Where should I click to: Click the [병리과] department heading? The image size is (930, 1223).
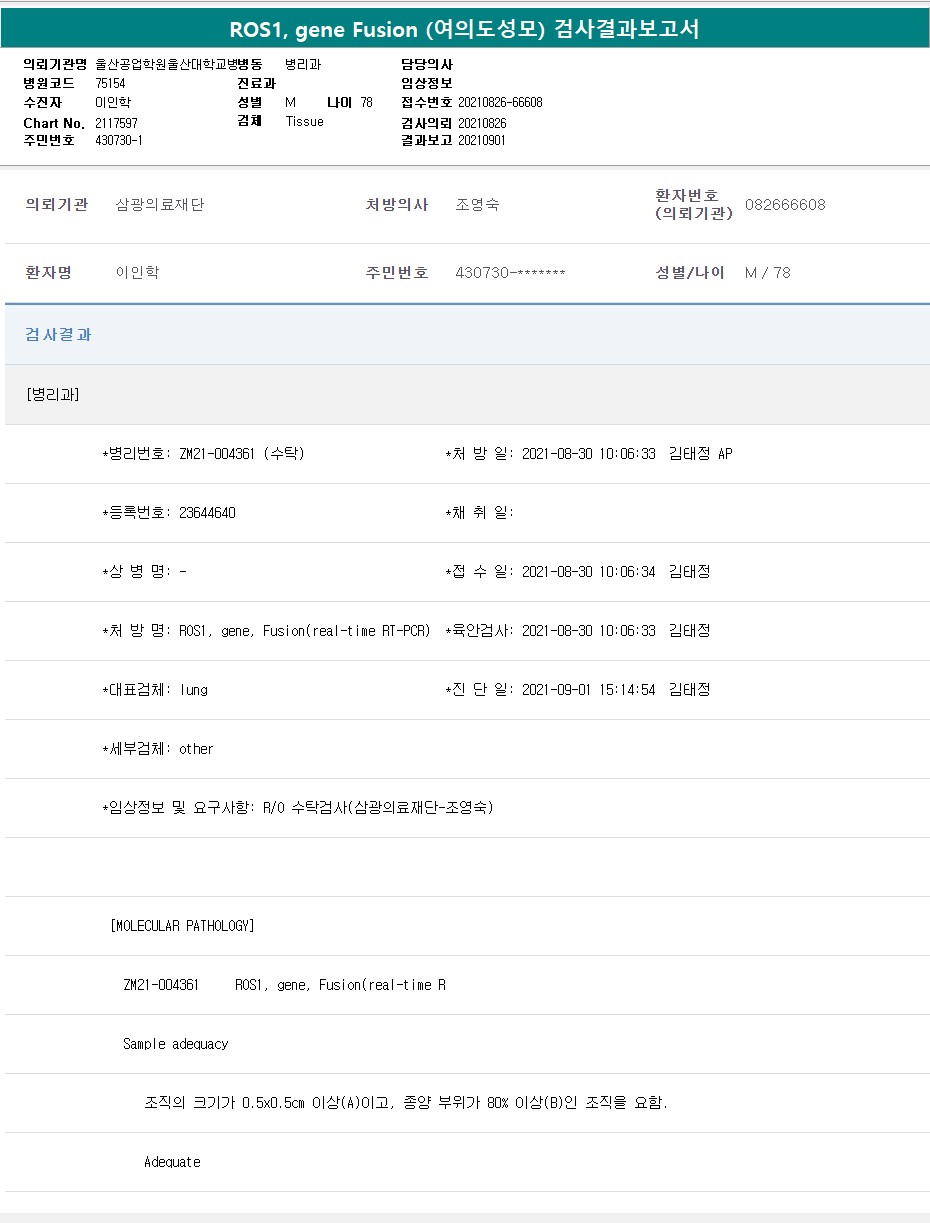point(53,394)
